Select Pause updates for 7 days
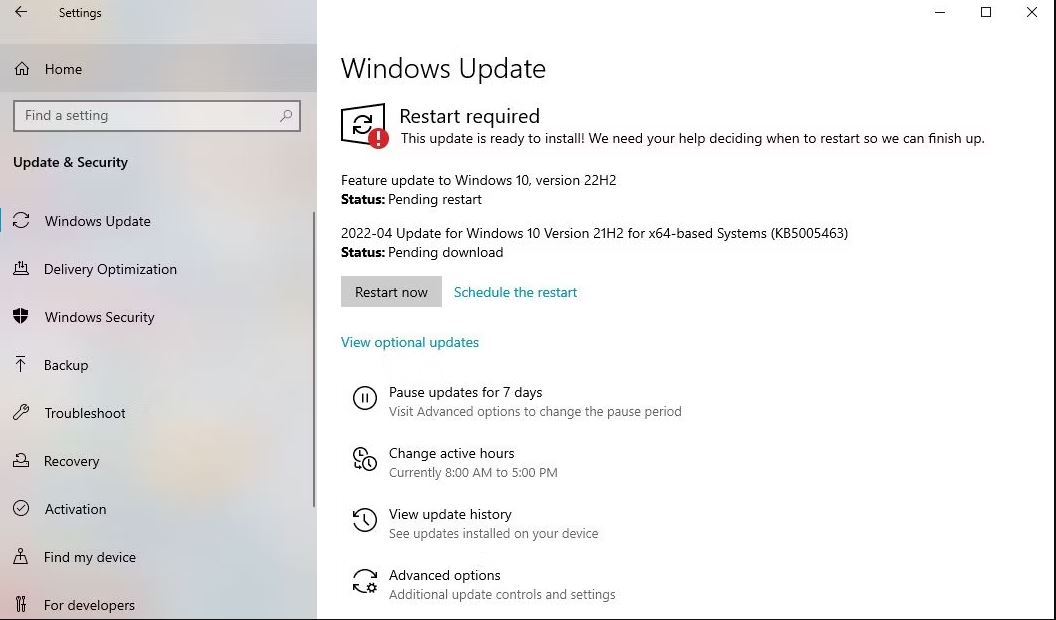 465,392
